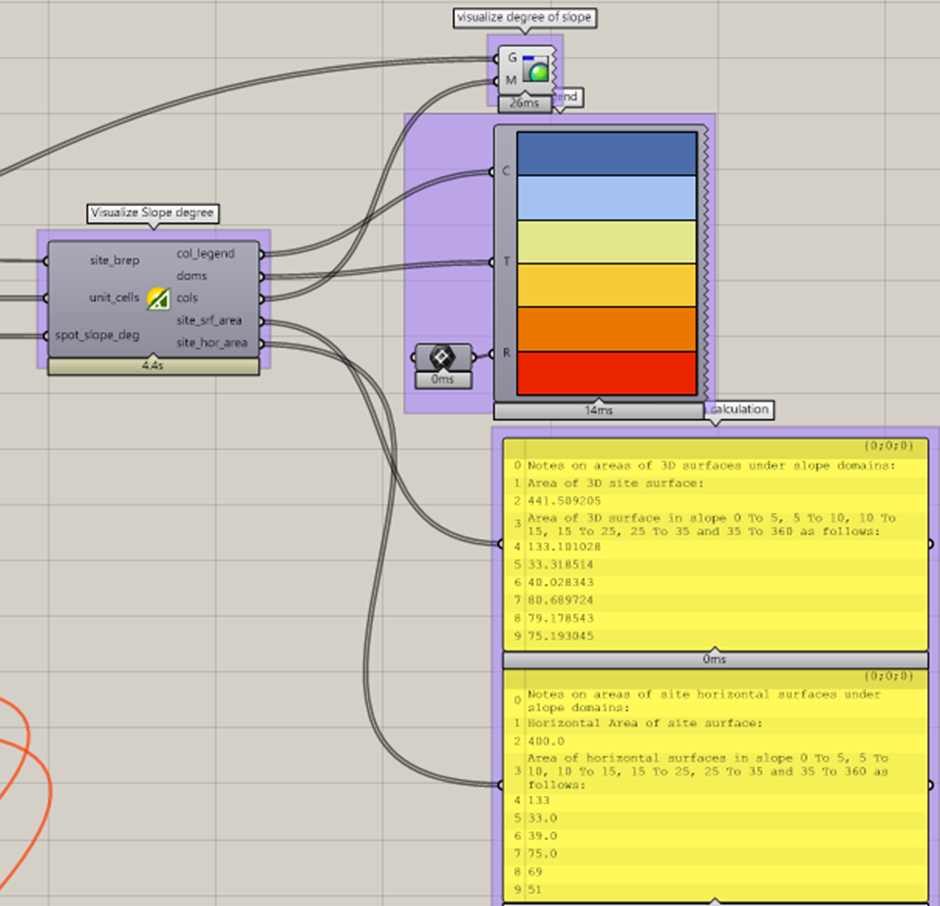Select the 33.318514 row
The height and width of the screenshot is (906, 940).
[715, 565]
